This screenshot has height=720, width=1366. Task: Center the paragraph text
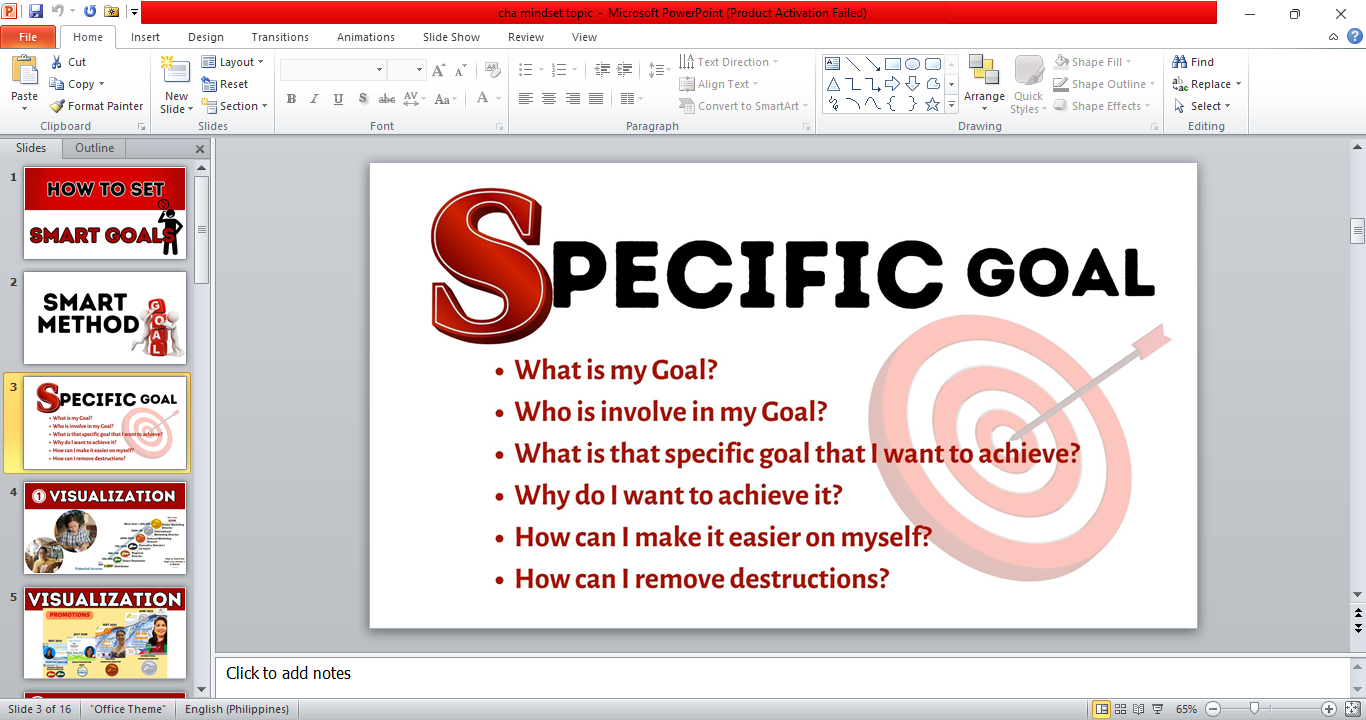tap(549, 98)
